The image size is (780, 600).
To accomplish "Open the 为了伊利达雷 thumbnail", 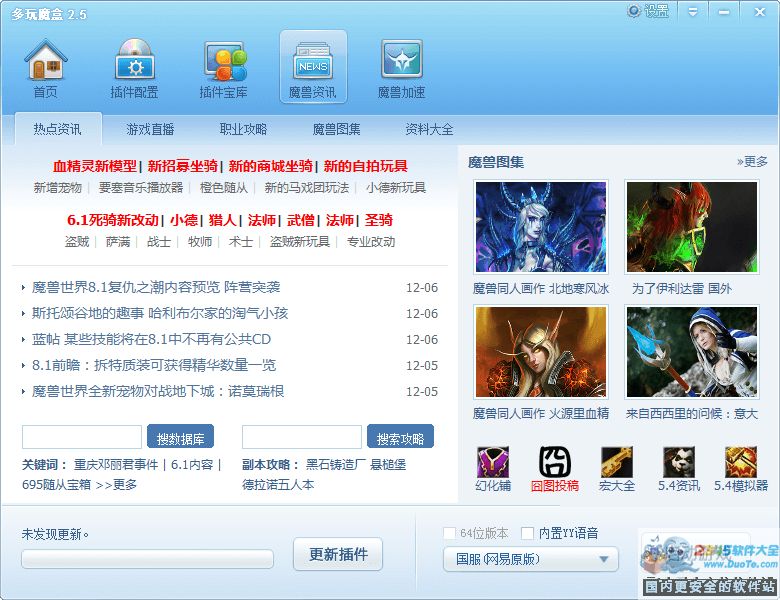I will pyautogui.click(x=692, y=227).
